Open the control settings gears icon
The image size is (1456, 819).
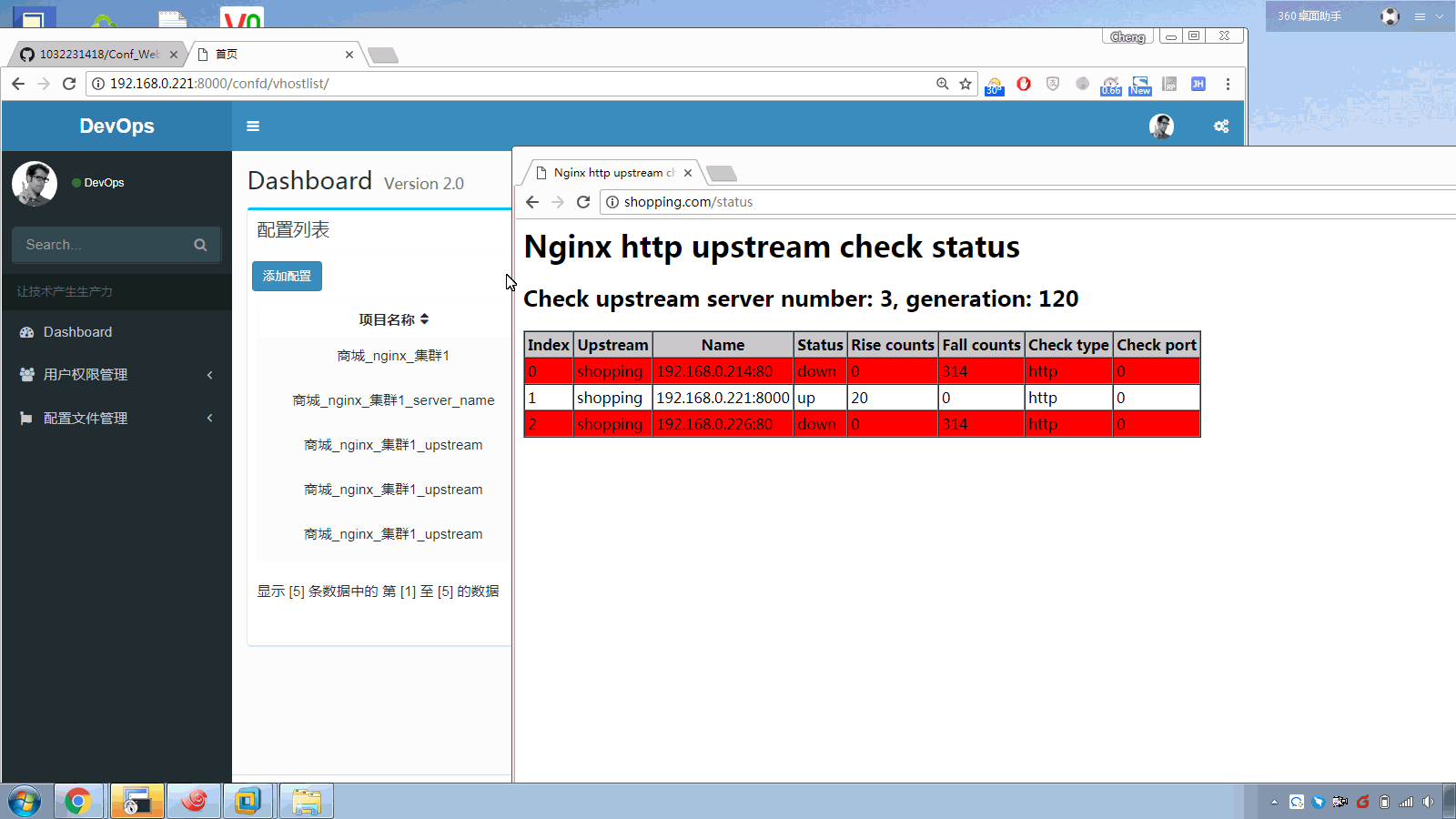[x=1221, y=126]
